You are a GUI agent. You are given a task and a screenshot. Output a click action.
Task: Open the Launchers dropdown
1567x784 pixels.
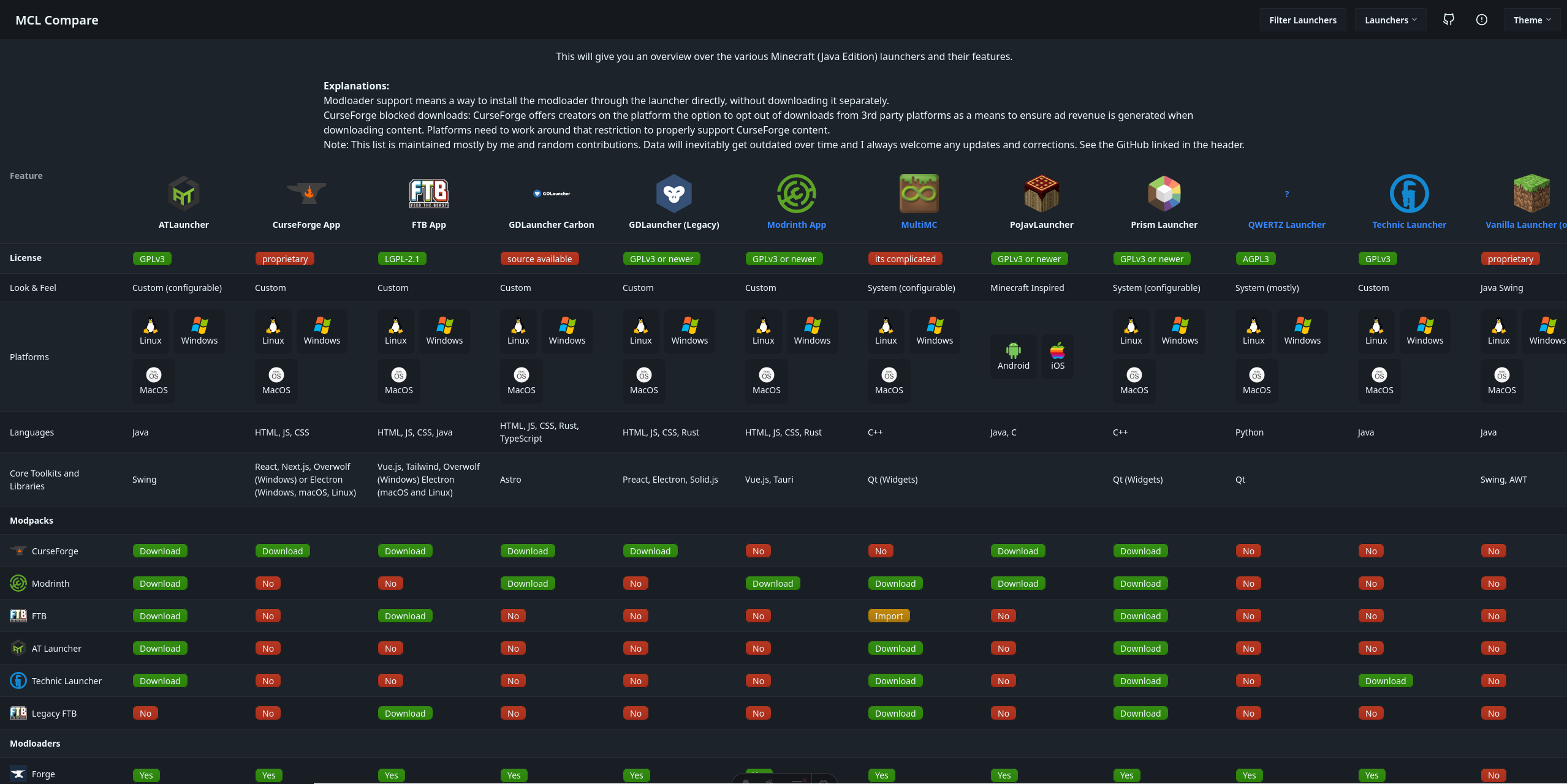[x=1390, y=20]
